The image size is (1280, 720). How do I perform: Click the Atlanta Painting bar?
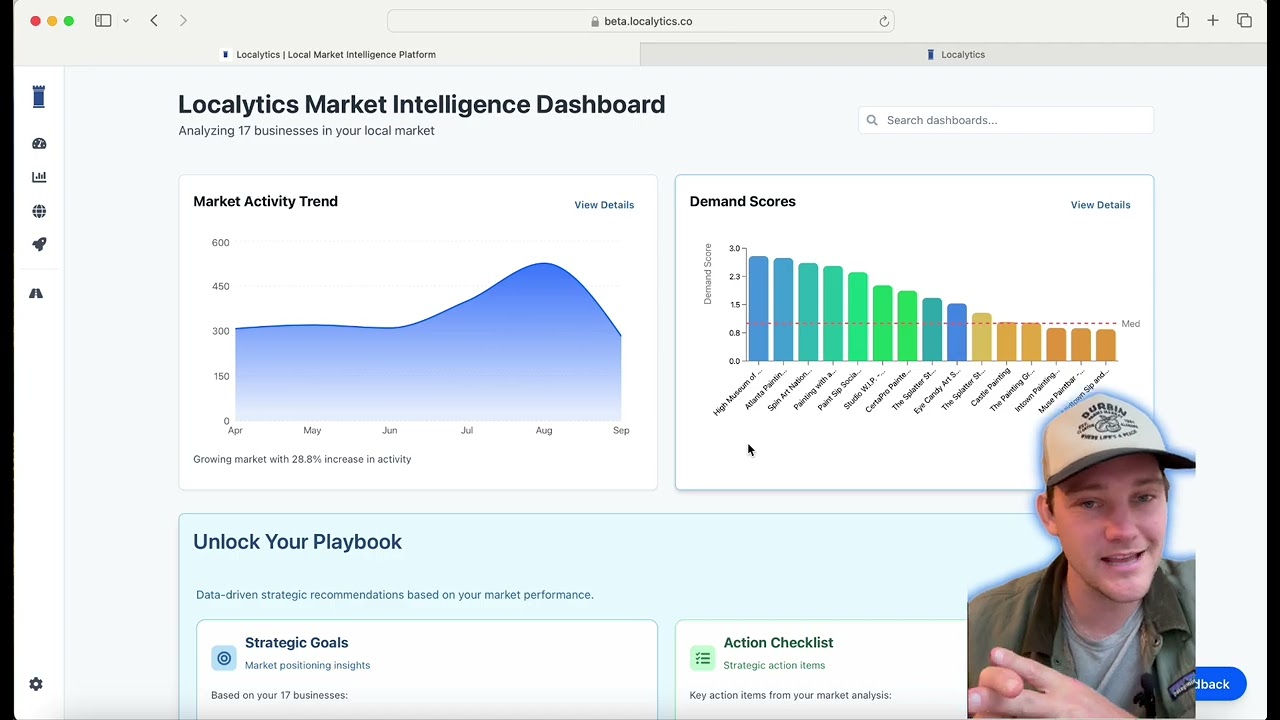tap(783, 310)
